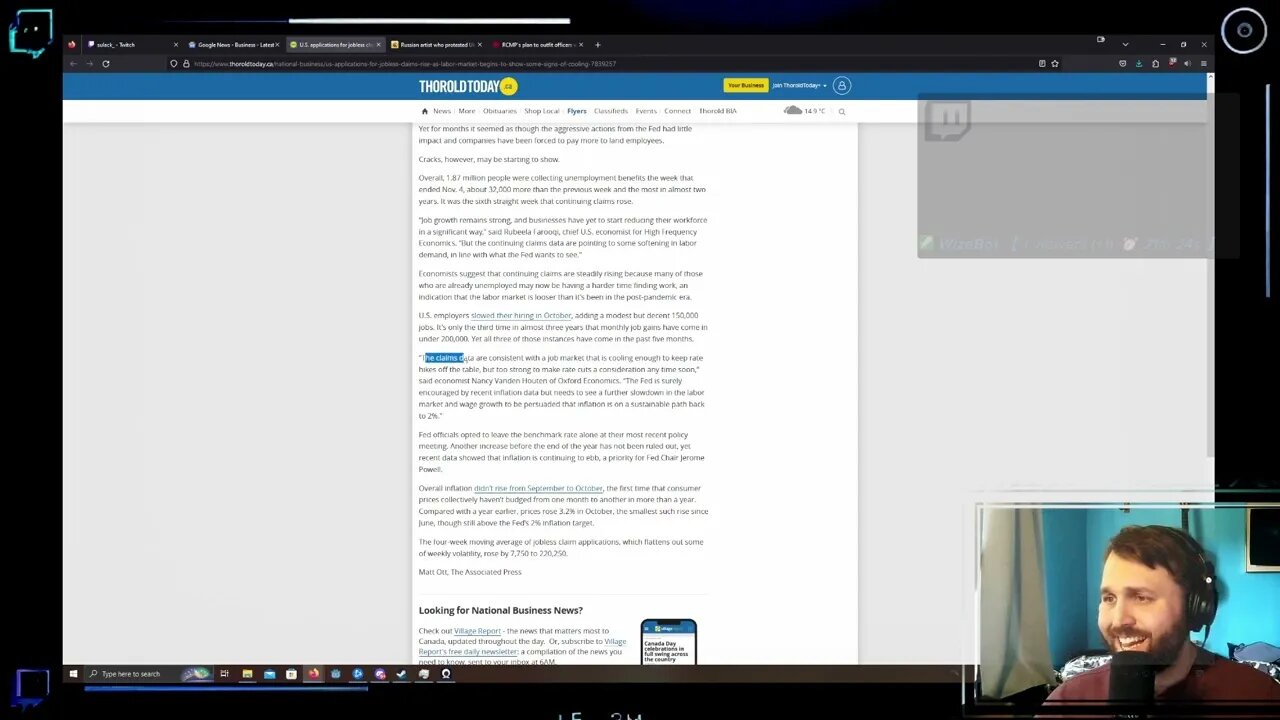Open the user account profile icon
Image resolution: width=1280 pixels, height=720 pixels.
tap(842, 86)
